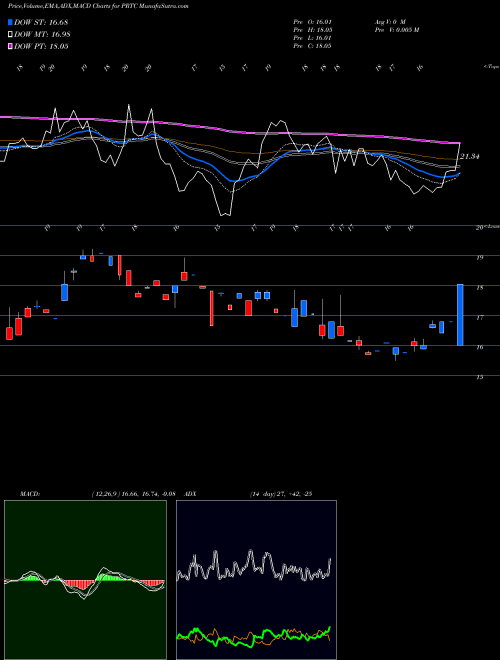Click the 'Pre V: 0.005 M' text
500x660 pixels.
396,30
